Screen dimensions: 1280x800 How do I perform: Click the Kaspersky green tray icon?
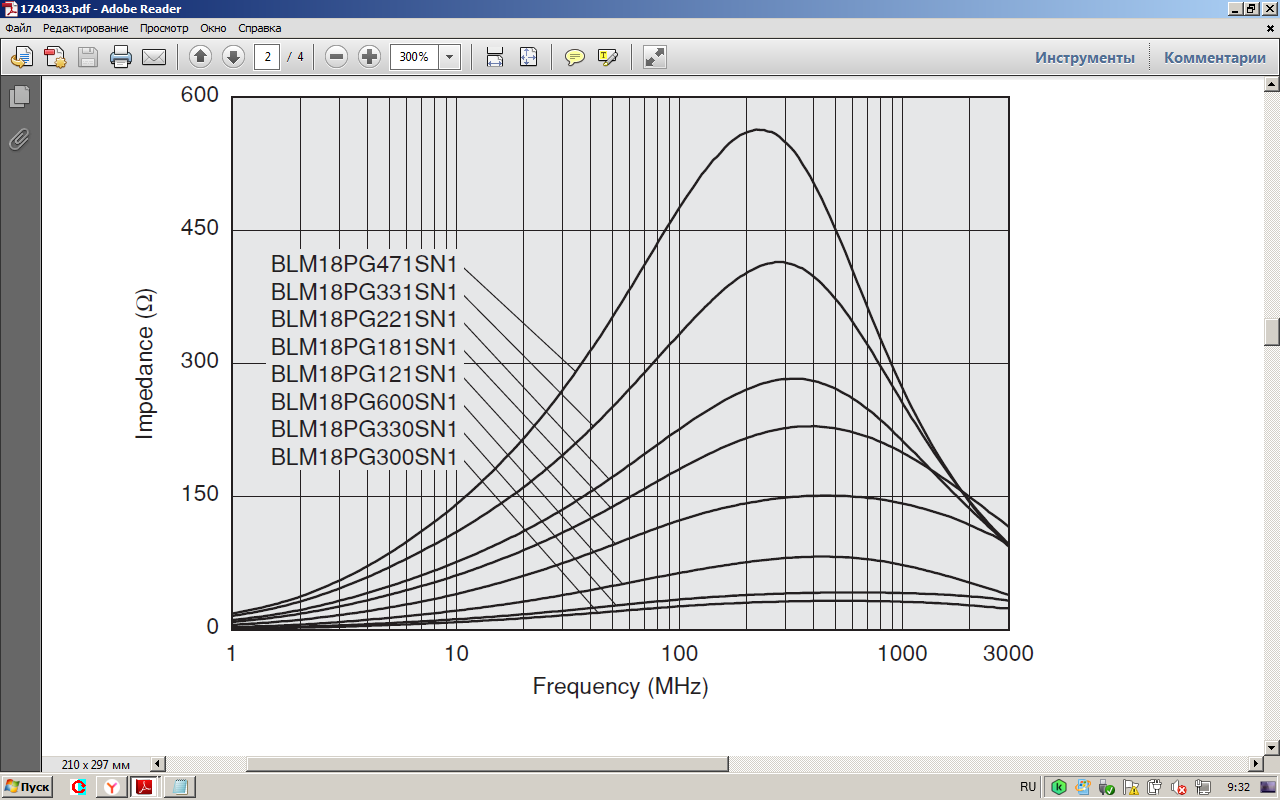coord(1058,787)
